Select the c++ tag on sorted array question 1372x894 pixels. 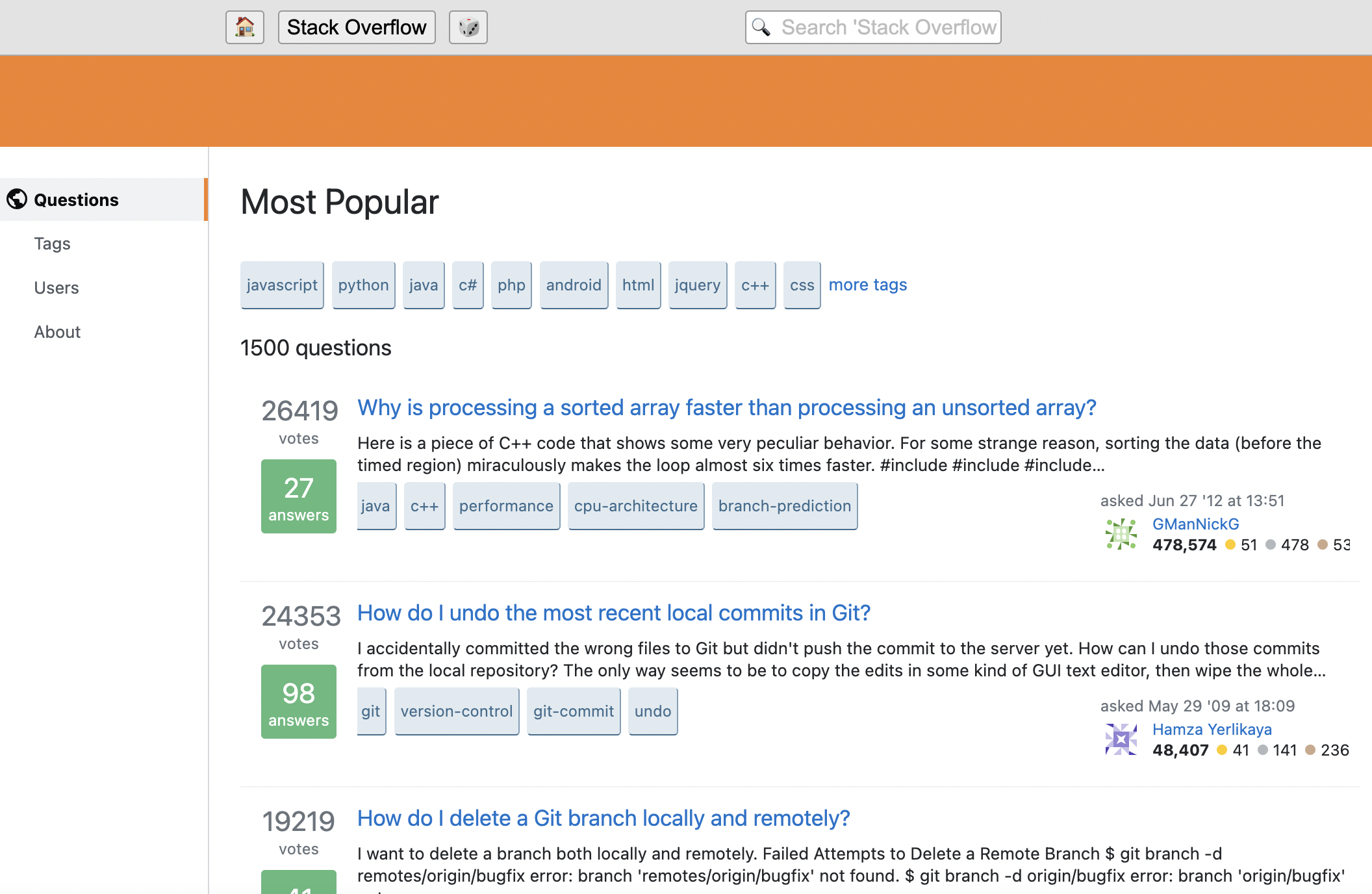point(425,506)
